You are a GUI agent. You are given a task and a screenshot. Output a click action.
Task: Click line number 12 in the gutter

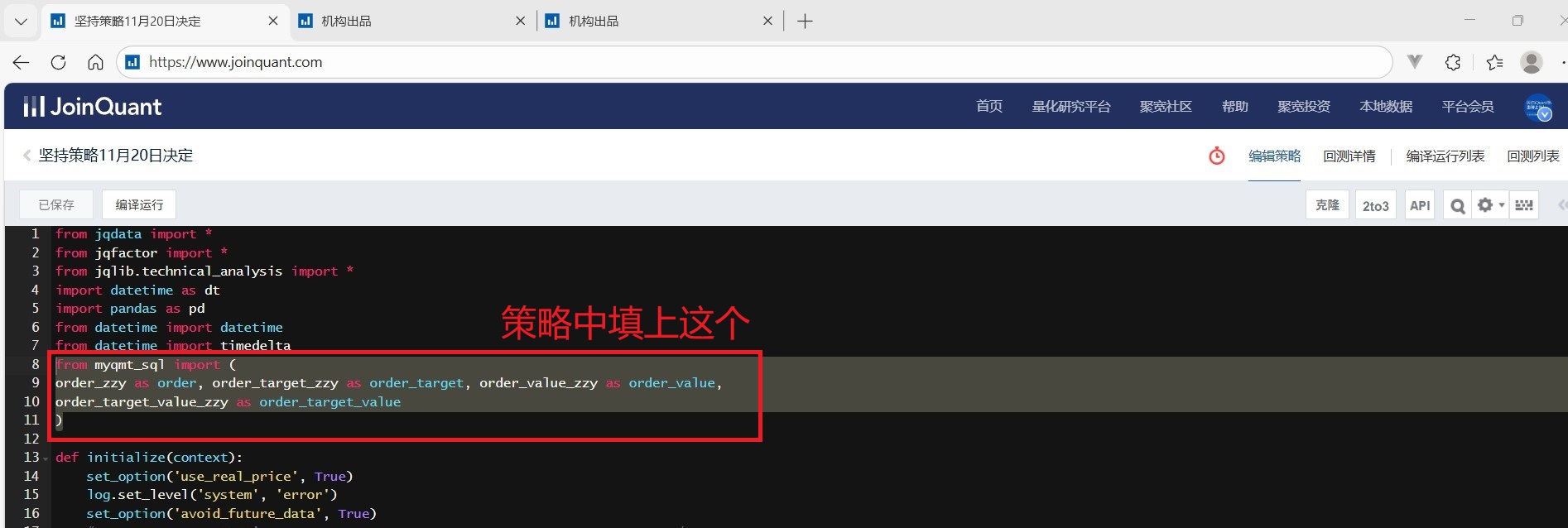coord(31,439)
